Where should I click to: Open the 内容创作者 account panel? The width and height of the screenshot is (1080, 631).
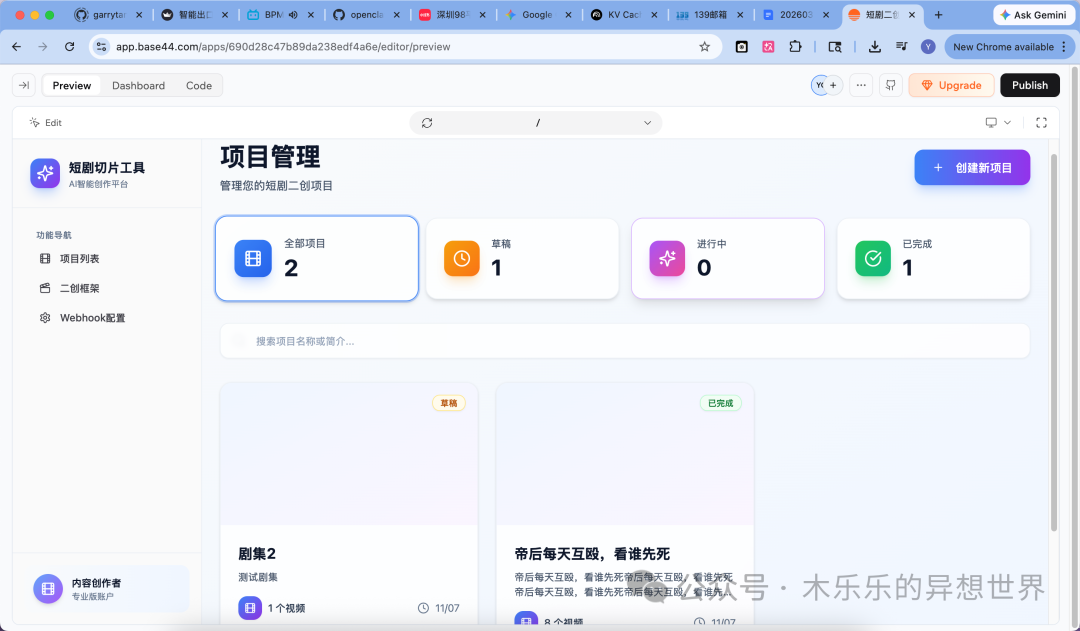pos(110,589)
